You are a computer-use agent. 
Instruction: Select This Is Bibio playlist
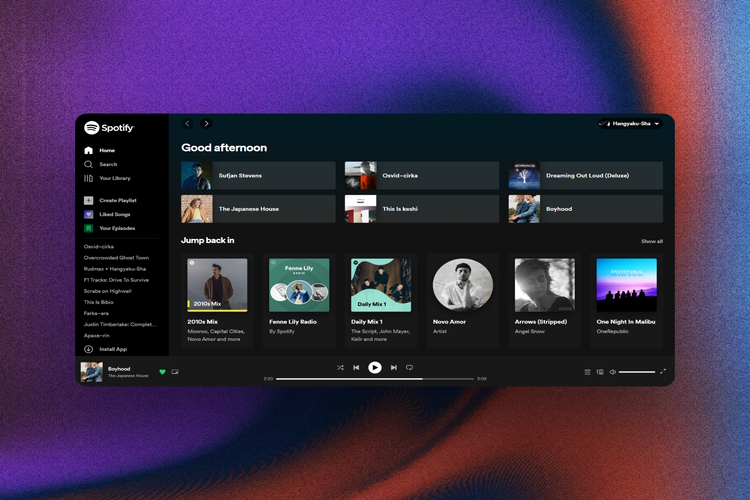coord(99,302)
